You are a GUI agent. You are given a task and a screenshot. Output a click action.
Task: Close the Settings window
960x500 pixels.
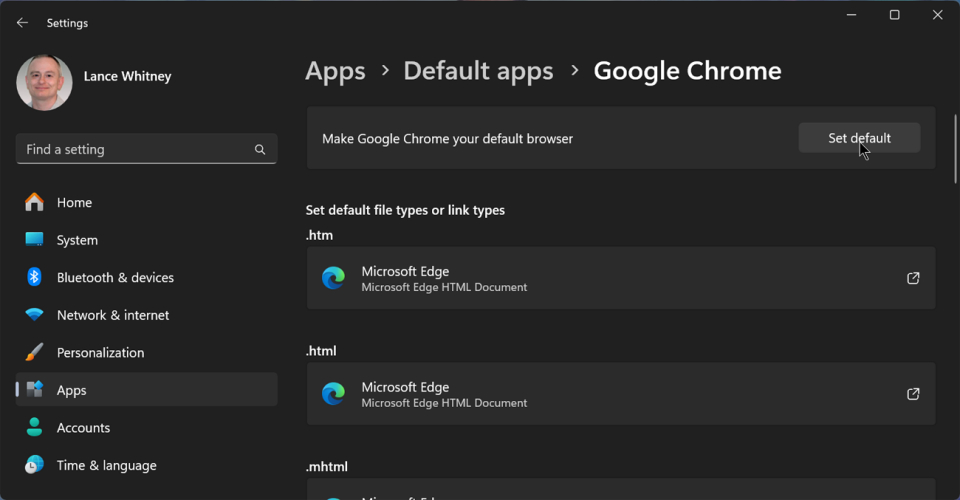coord(937,15)
